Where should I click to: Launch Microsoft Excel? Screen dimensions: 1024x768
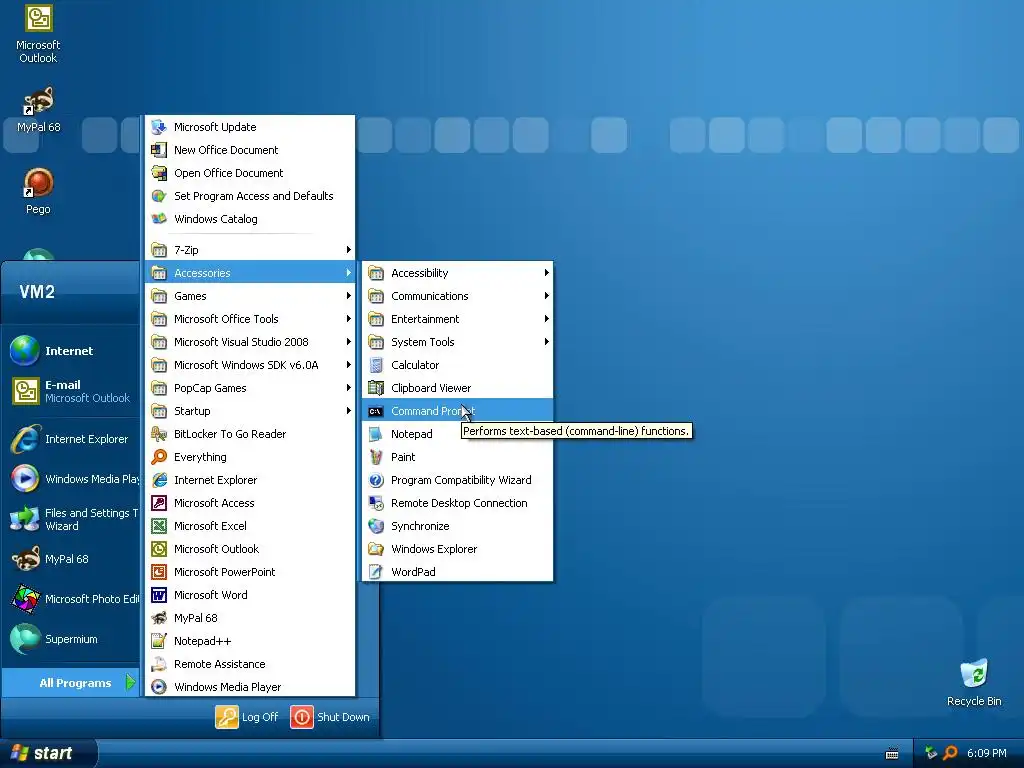[x=250, y=526]
